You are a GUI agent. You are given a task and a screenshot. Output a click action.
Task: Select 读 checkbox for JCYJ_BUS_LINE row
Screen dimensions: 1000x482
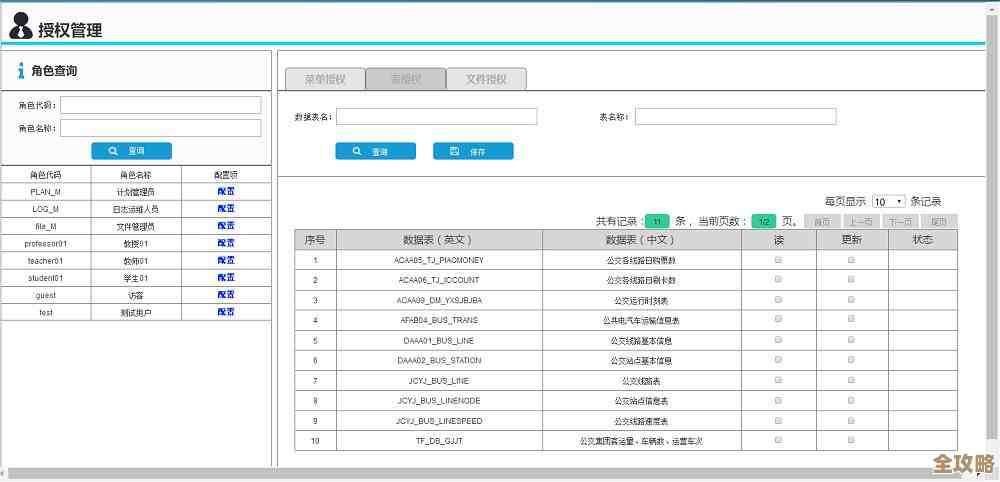point(778,380)
